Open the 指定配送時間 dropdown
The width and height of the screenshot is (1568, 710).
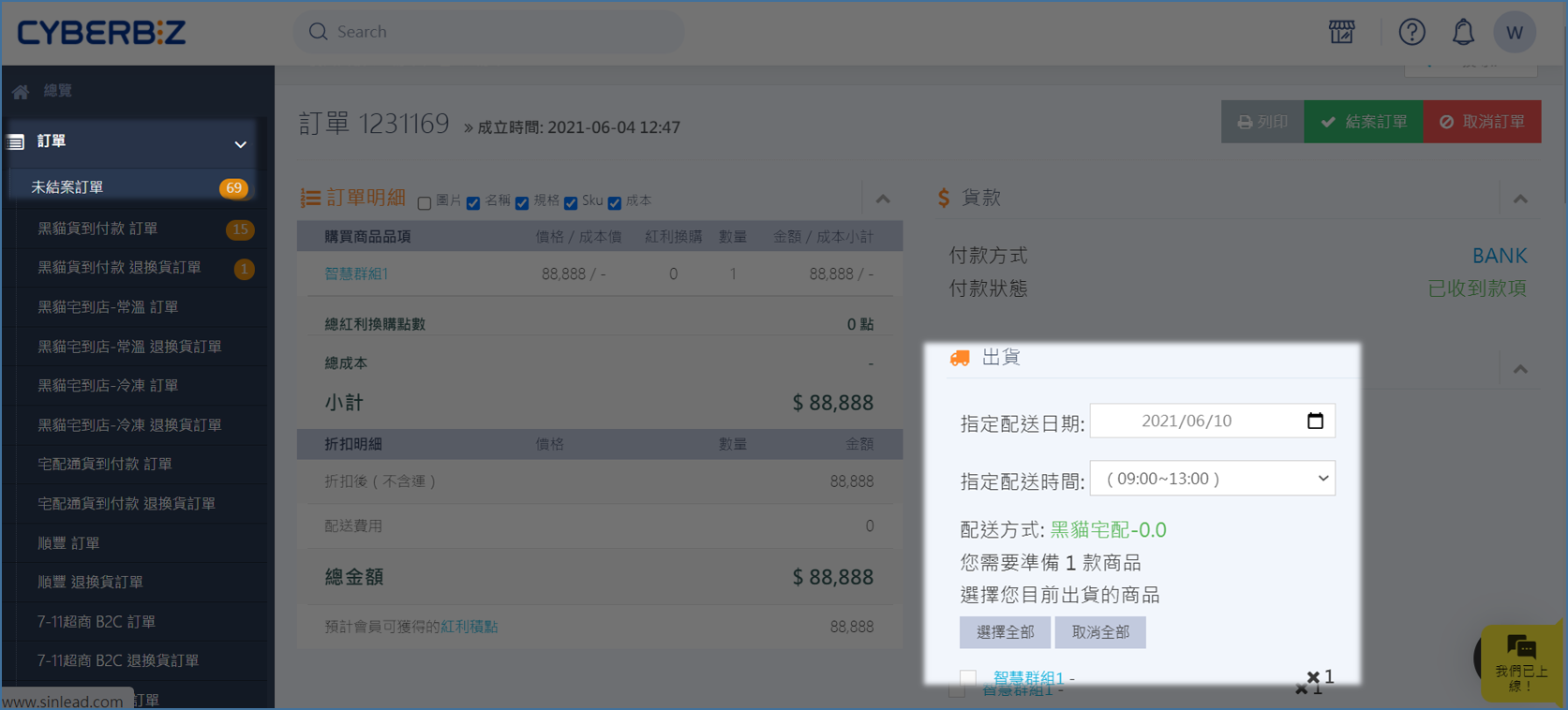coord(1213,479)
